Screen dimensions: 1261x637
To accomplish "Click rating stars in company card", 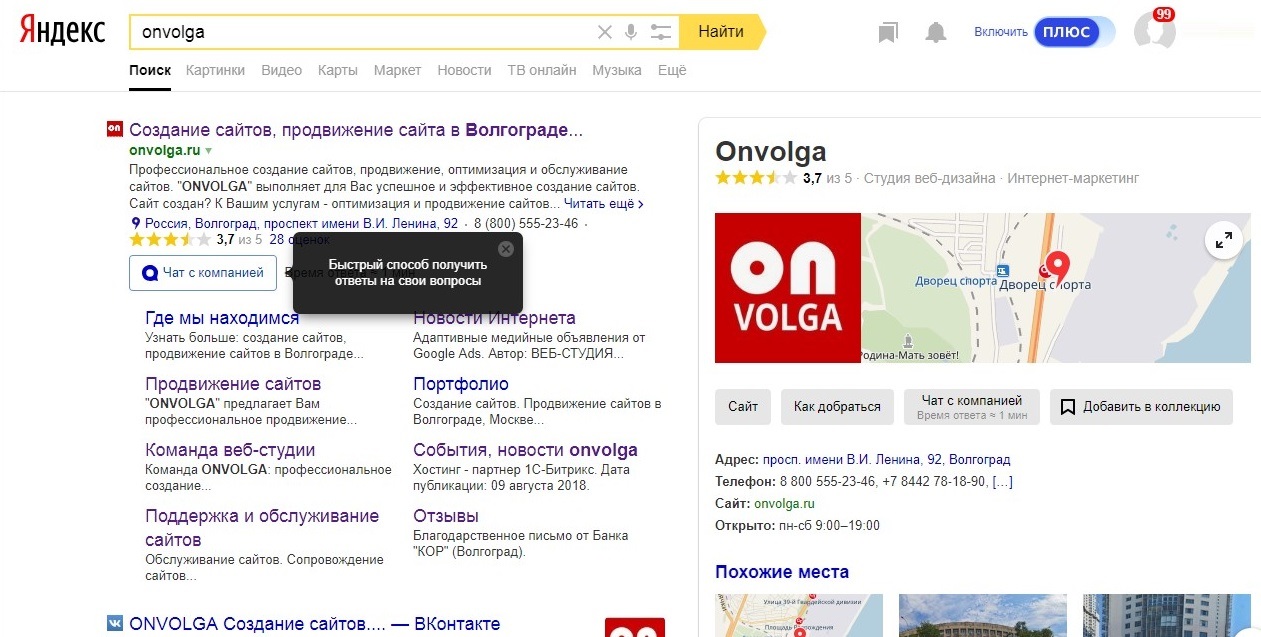I will (x=756, y=178).
